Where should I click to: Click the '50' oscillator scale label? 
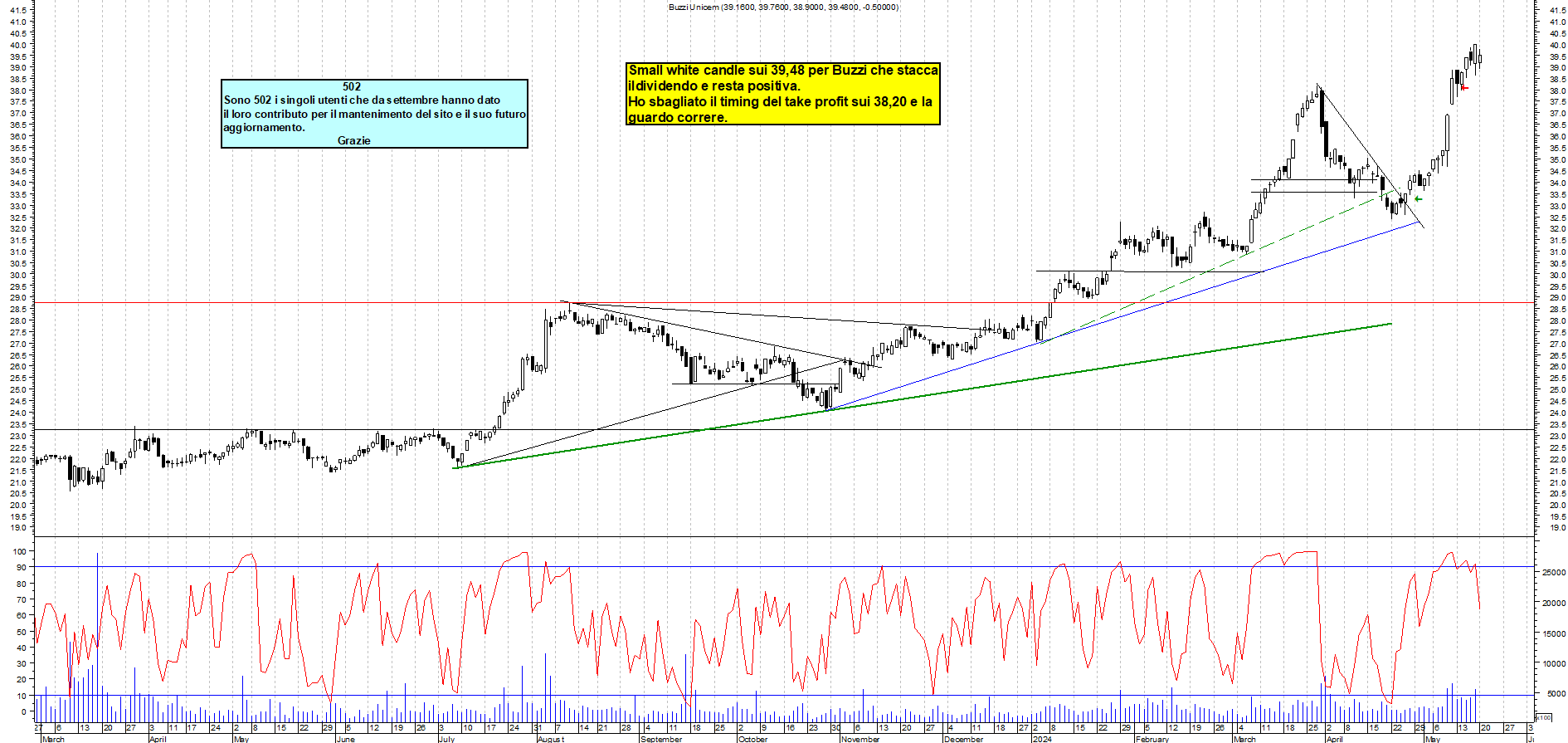coord(22,632)
